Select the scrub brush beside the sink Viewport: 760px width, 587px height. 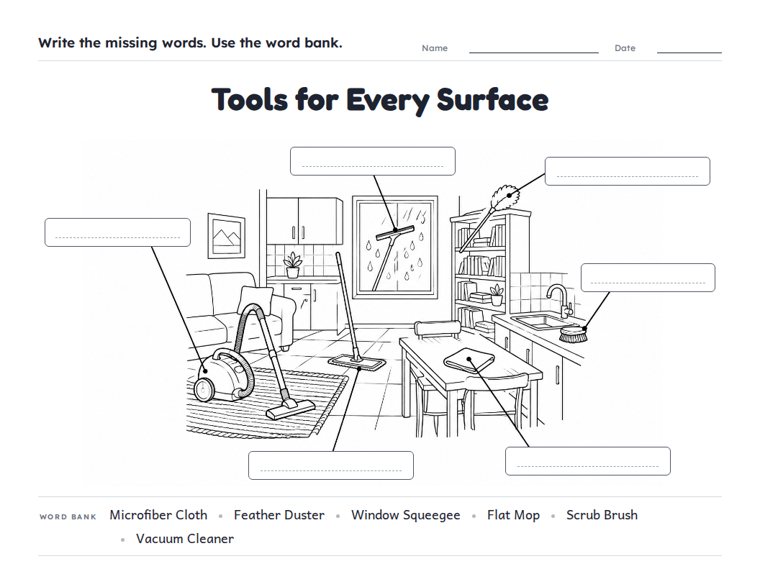point(573,334)
